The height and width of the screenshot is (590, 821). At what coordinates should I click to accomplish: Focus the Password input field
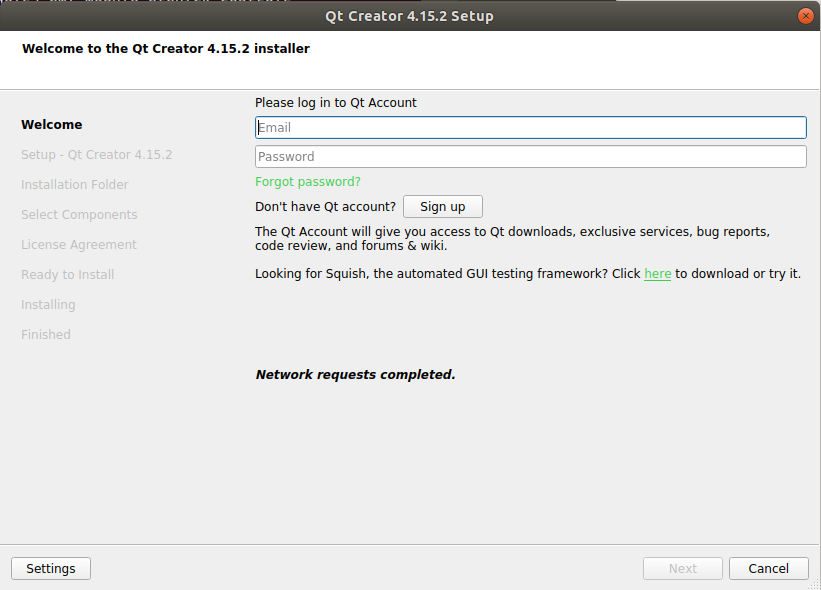(530, 157)
